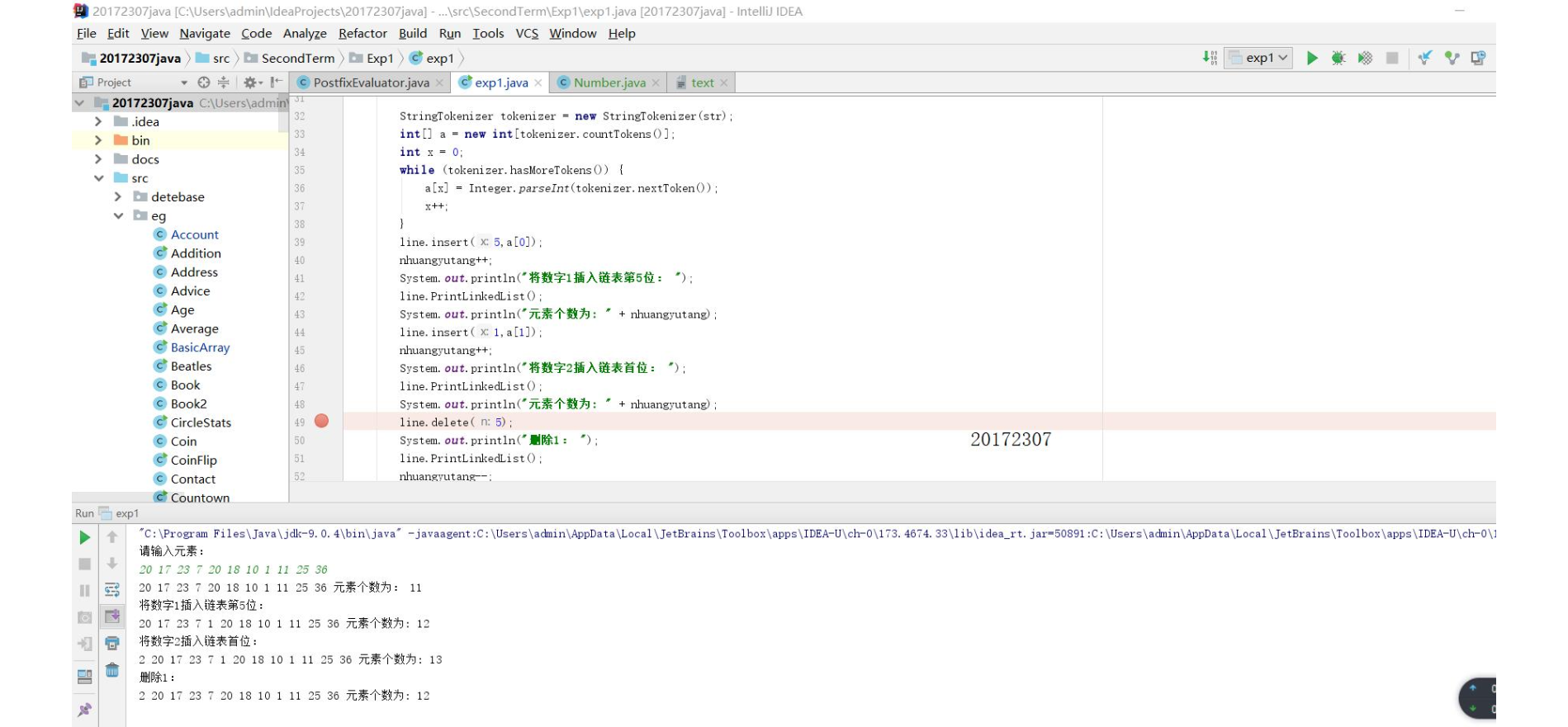The image size is (1568, 727).
Task: Click the exp1 class breadcrumb
Action: click(432, 59)
